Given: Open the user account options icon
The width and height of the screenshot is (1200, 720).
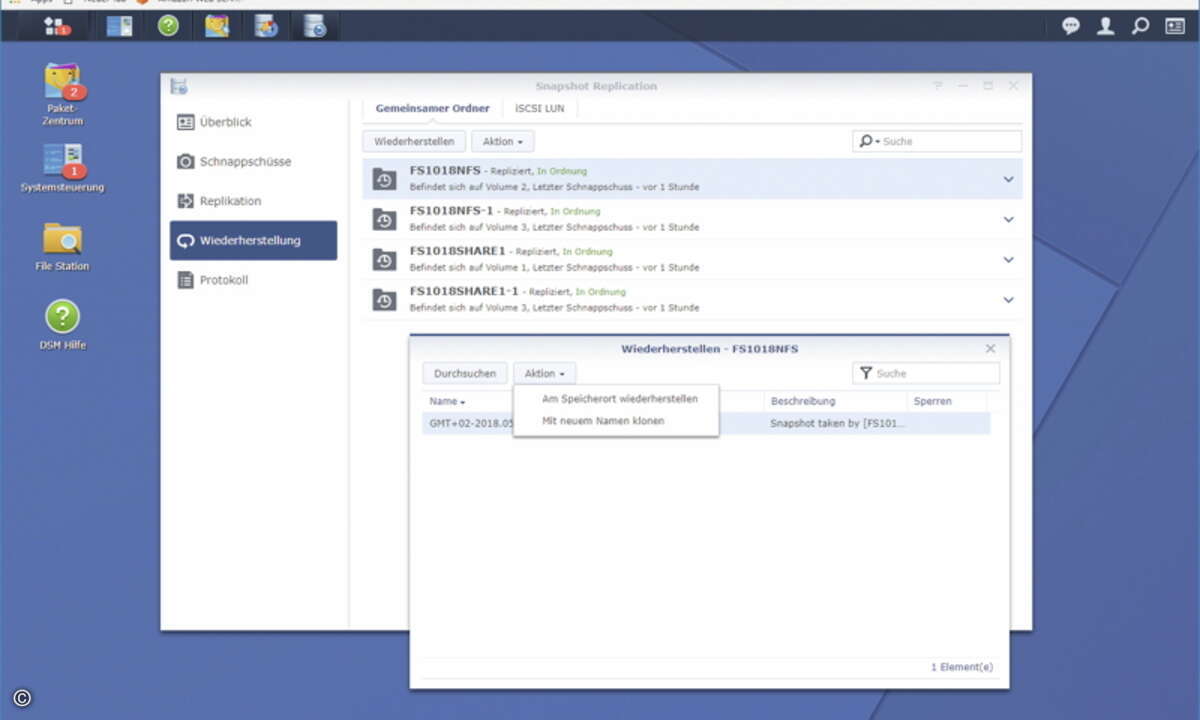Looking at the screenshot, I should (1105, 27).
